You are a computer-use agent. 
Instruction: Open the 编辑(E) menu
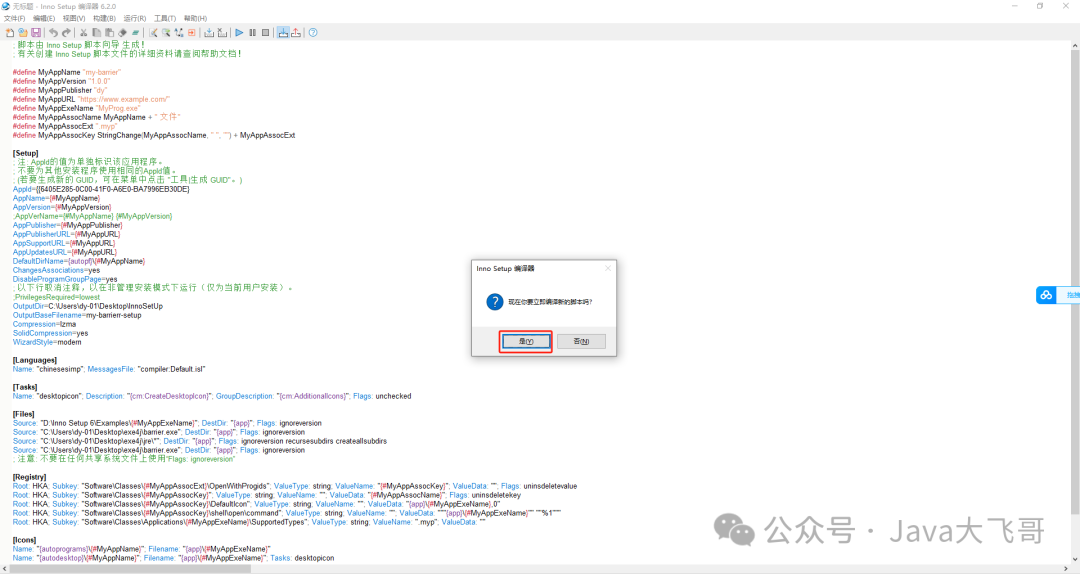[x=44, y=19]
